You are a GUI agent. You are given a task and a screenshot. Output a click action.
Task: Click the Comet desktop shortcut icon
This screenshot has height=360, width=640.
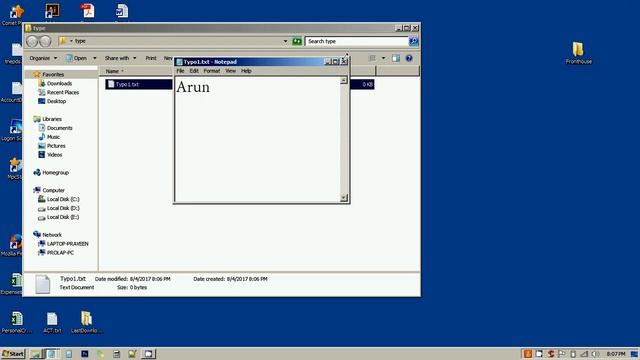click(x=16, y=12)
